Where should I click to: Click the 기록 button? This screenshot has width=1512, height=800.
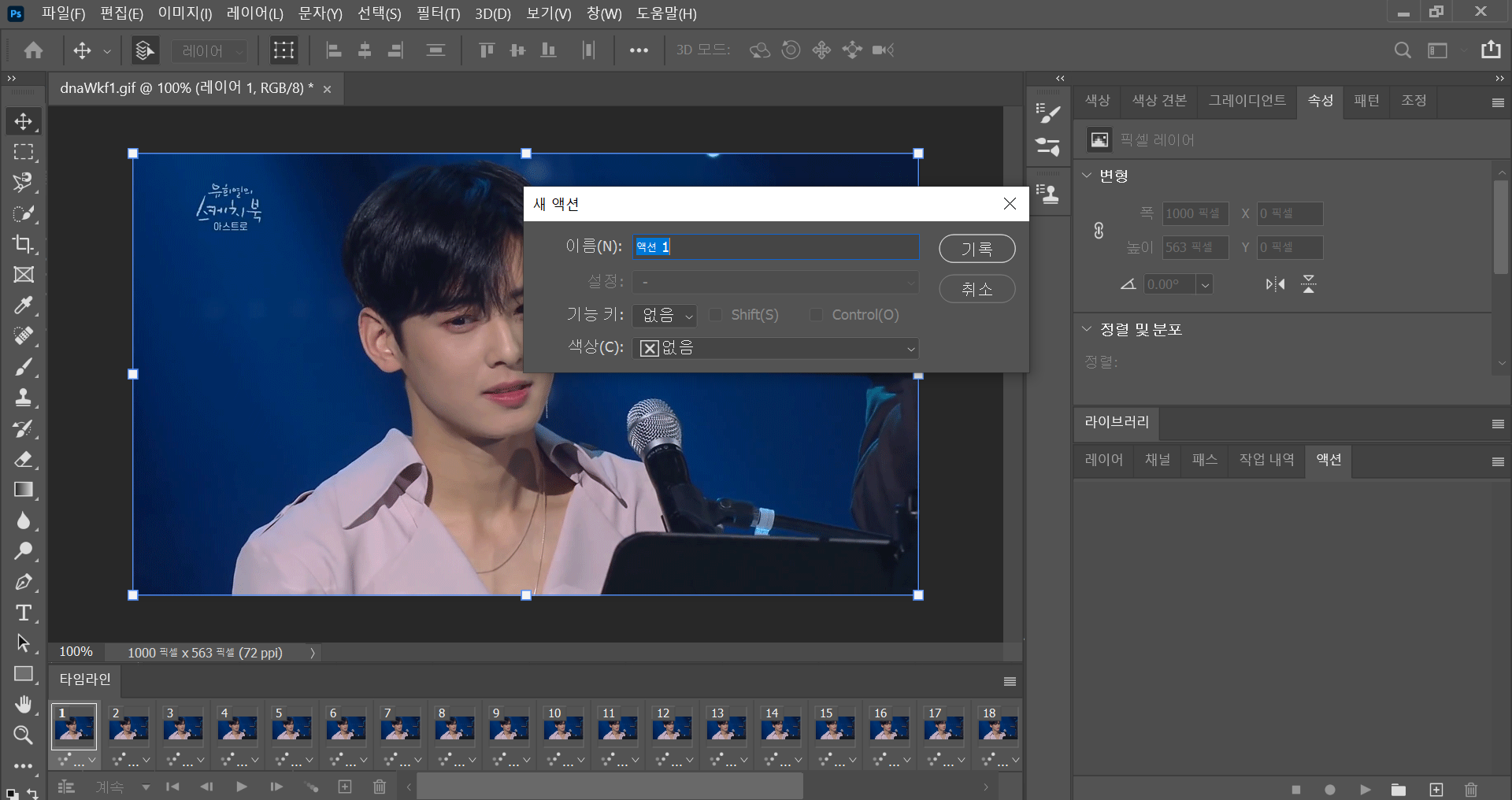click(x=976, y=249)
